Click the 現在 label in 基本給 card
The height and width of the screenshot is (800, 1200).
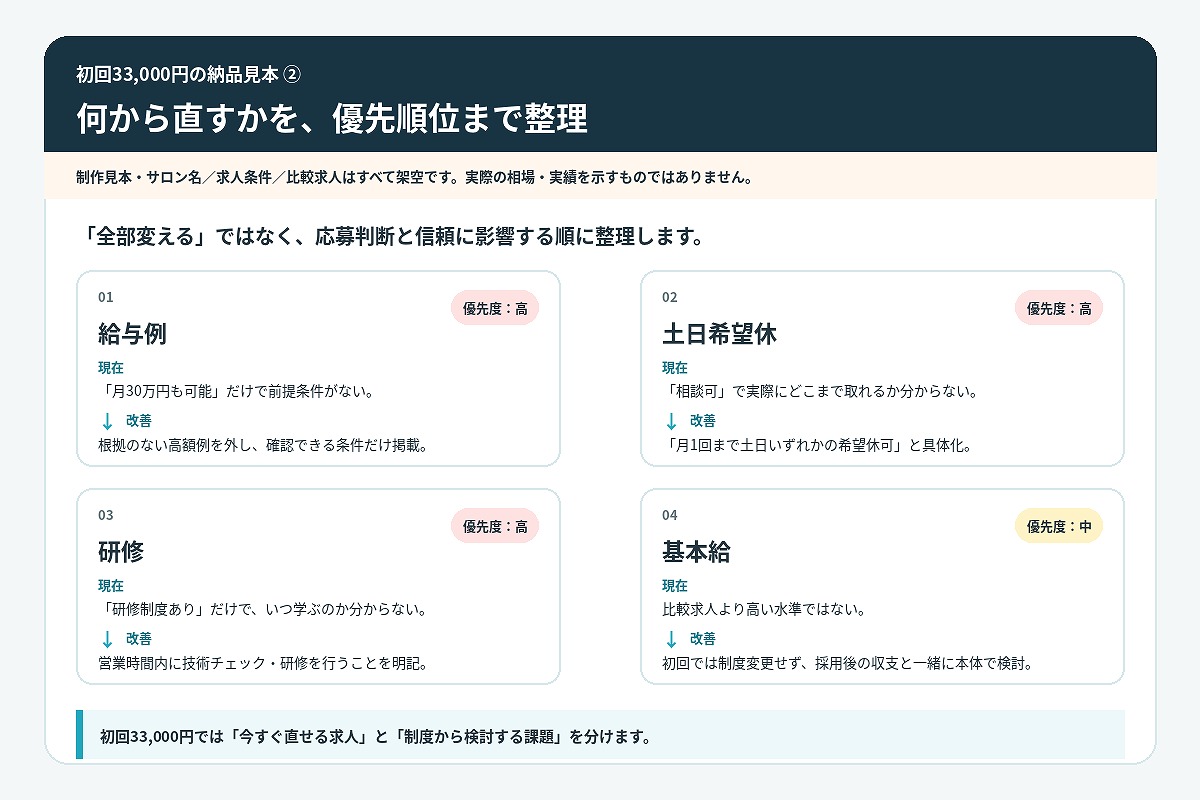[x=675, y=586]
